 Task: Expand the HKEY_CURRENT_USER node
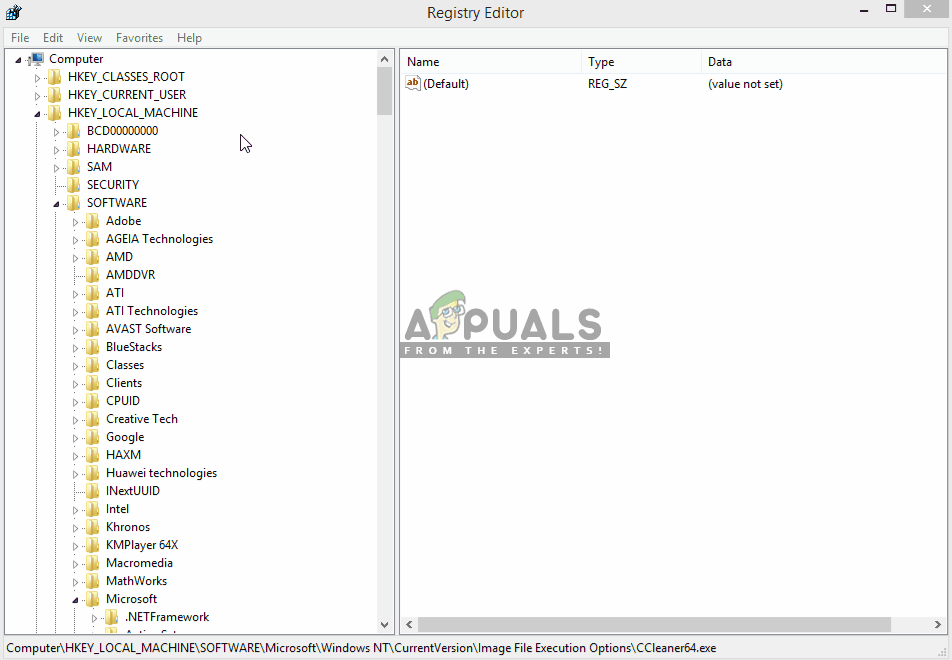tap(37, 96)
